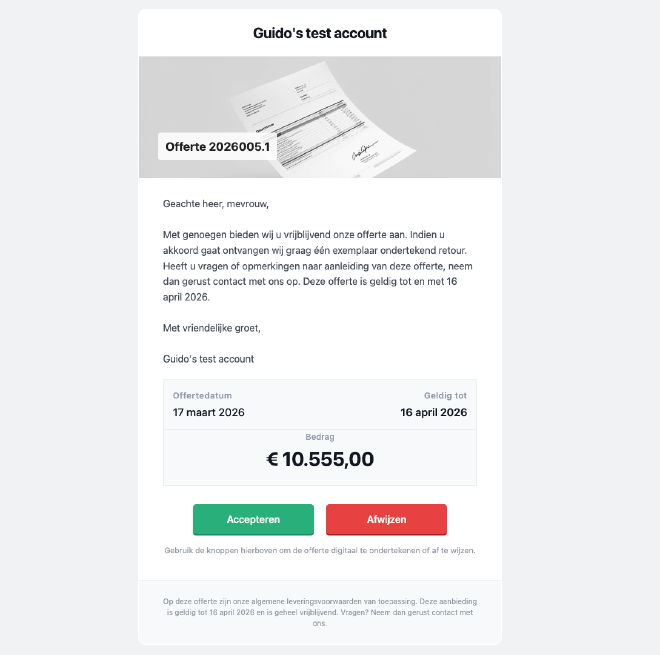The height and width of the screenshot is (655, 660).
Task: Click the footer leveringsvoorwaarden disclaimer text
Action: [320, 612]
